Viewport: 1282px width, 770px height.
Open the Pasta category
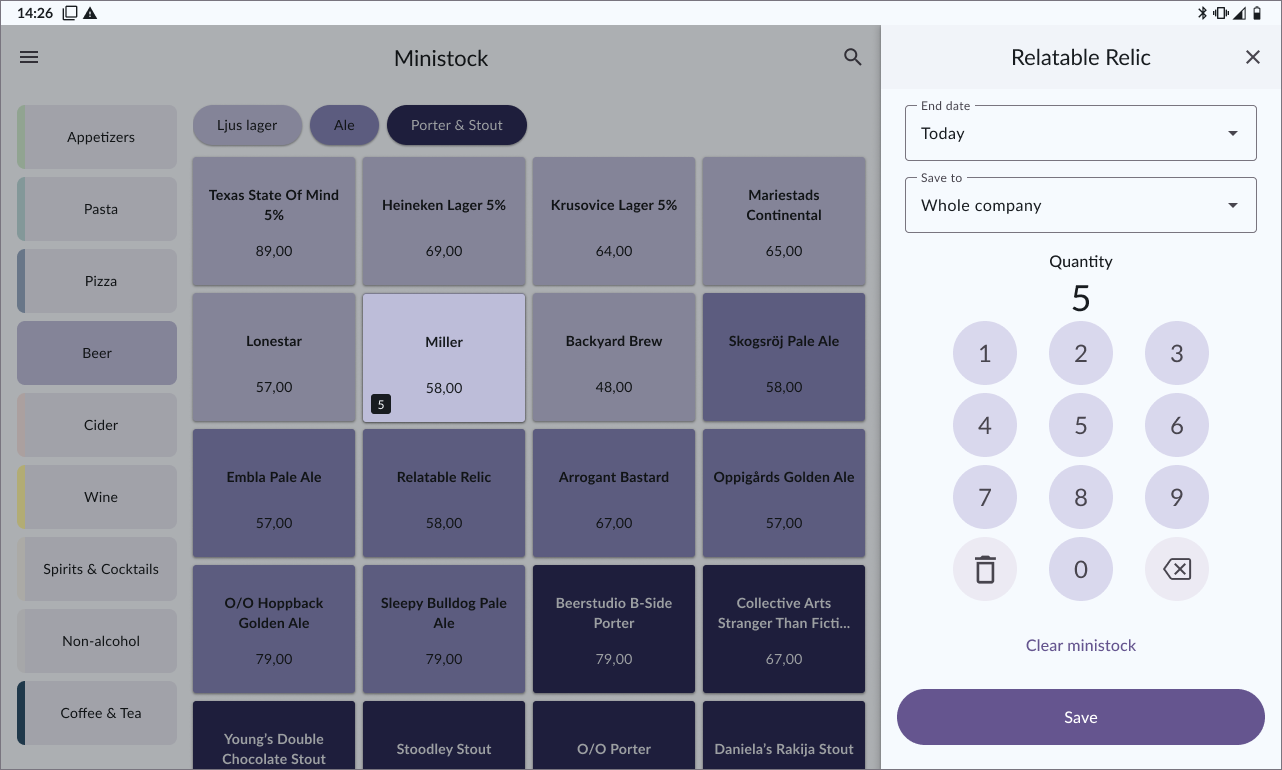coord(97,209)
